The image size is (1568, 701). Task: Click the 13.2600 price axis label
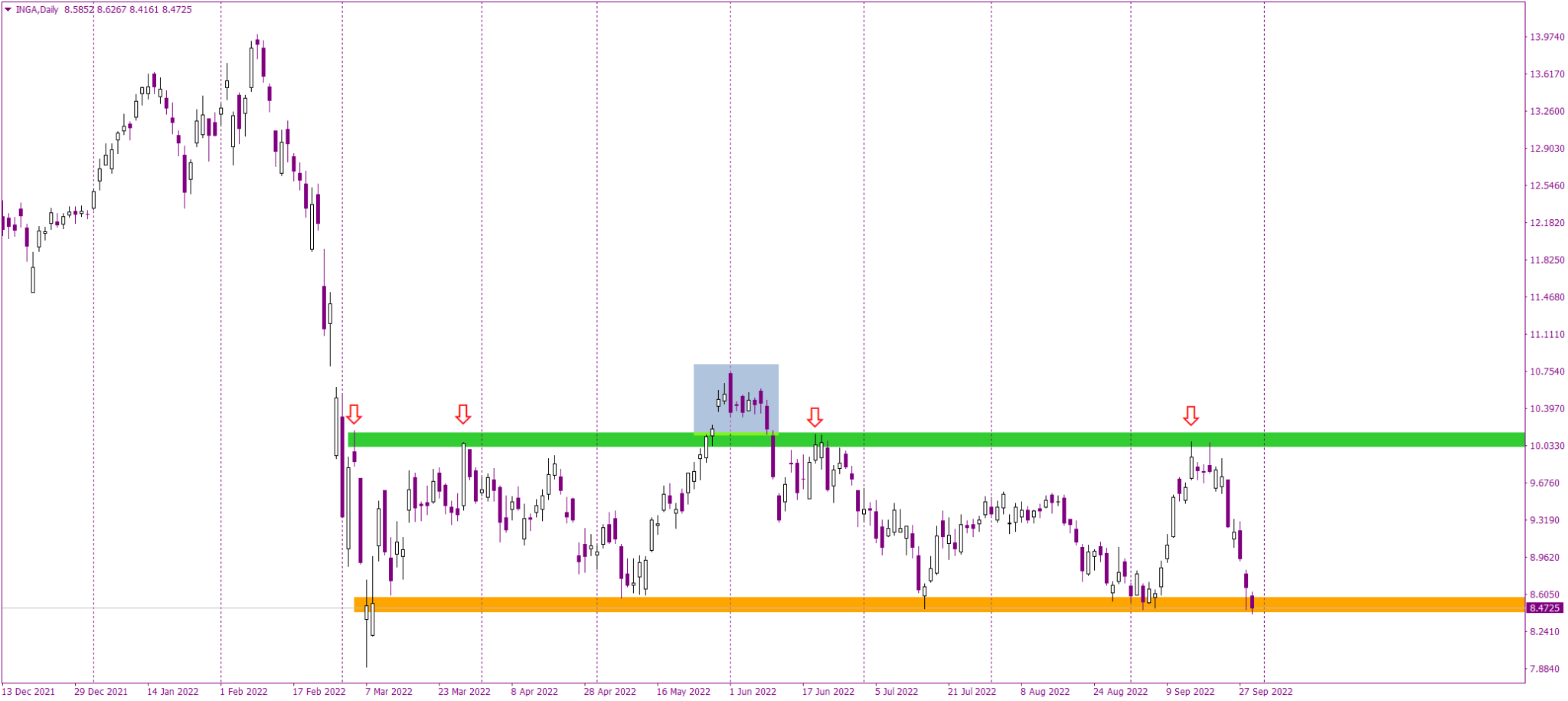pos(1547,111)
